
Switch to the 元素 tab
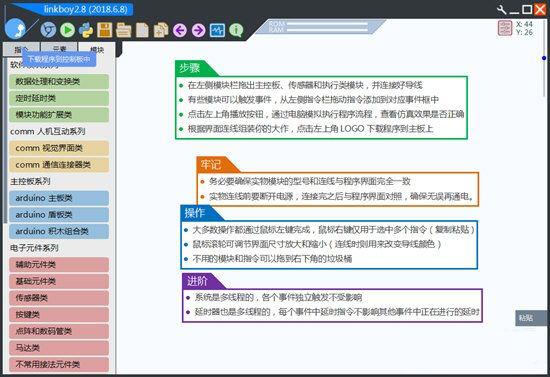click(59, 49)
